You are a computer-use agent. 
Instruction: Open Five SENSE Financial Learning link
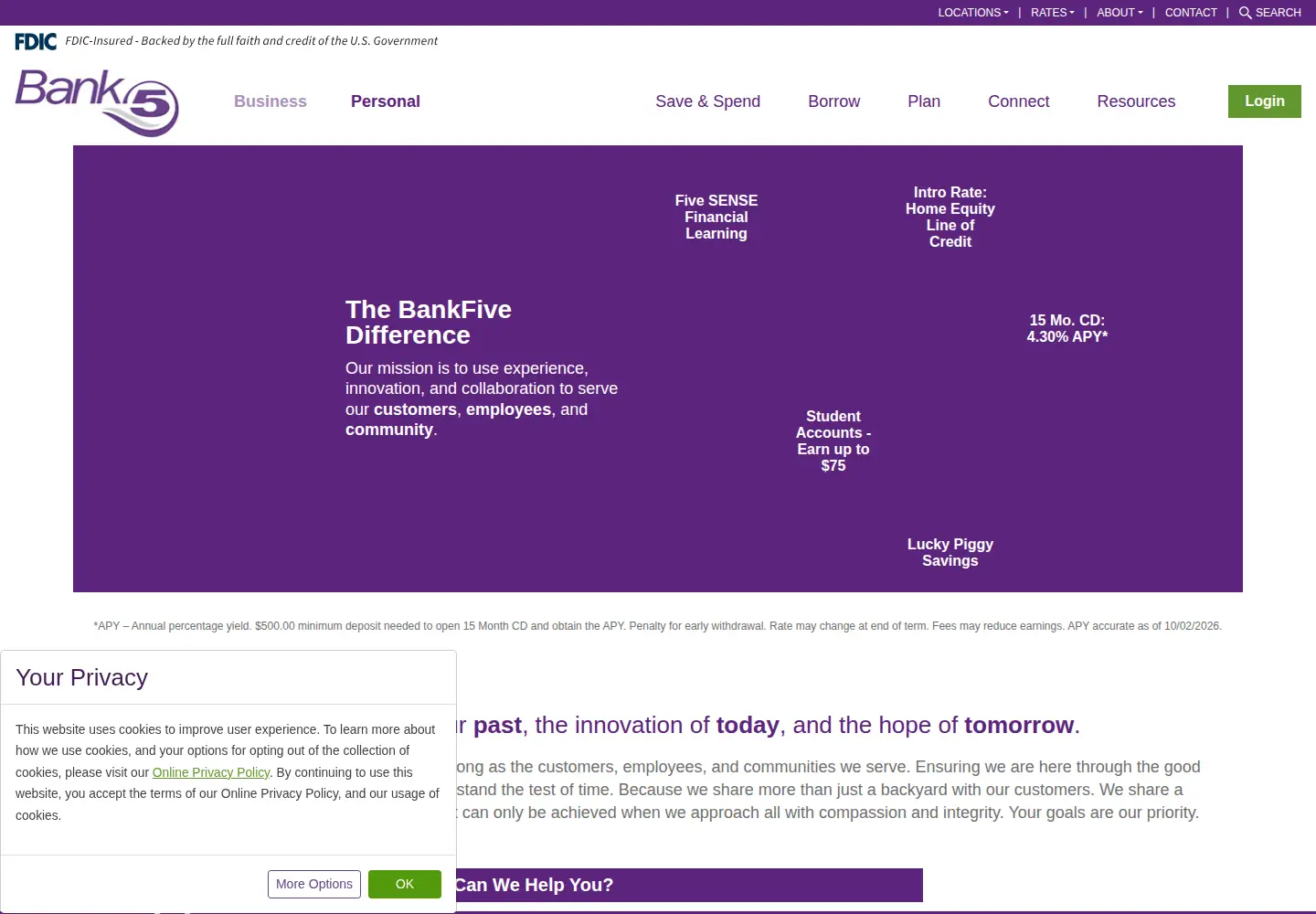click(716, 218)
